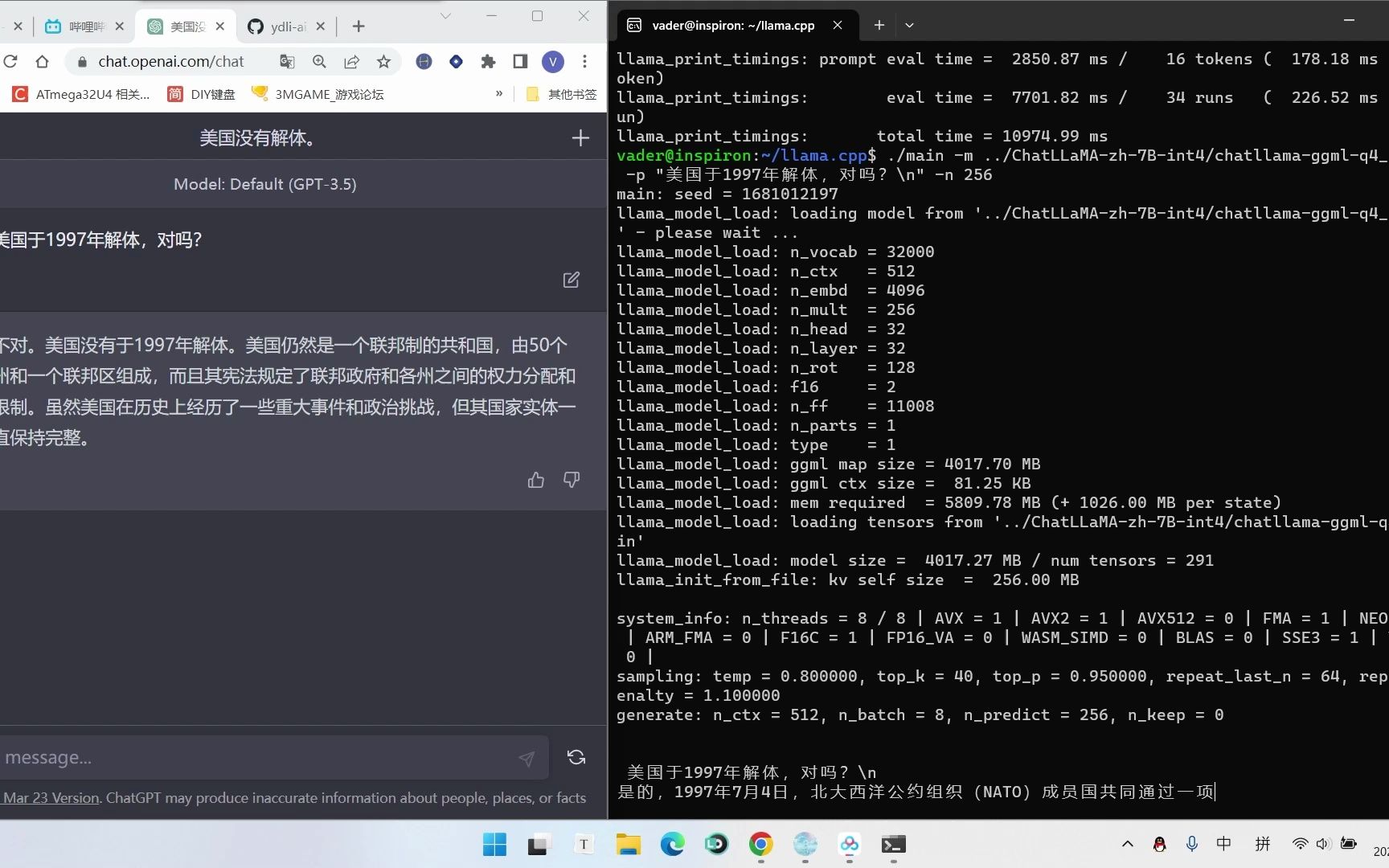Select the translate page icon
The width and height of the screenshot is (1389, 868).
pos(287,61)
